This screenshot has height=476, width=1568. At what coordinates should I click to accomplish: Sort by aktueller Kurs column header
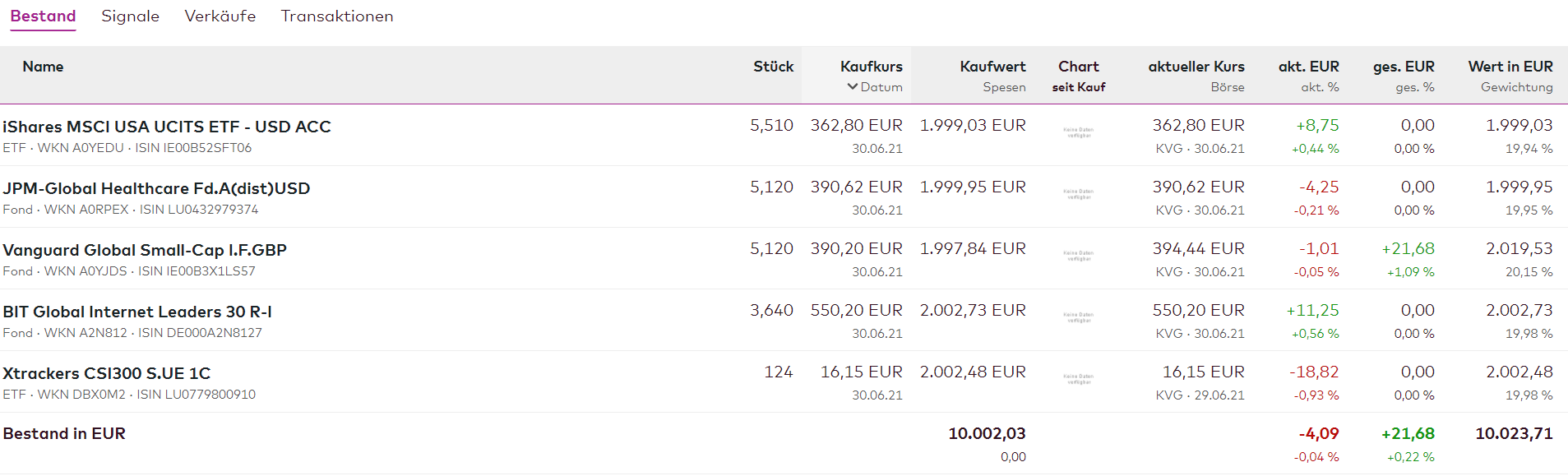(1196, 67)
